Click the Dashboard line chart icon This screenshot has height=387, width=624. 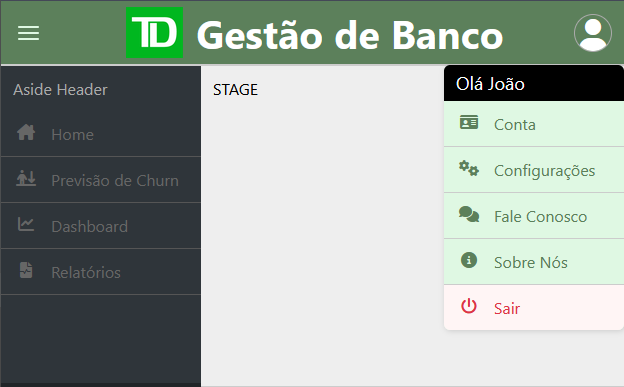coord(26,224)
